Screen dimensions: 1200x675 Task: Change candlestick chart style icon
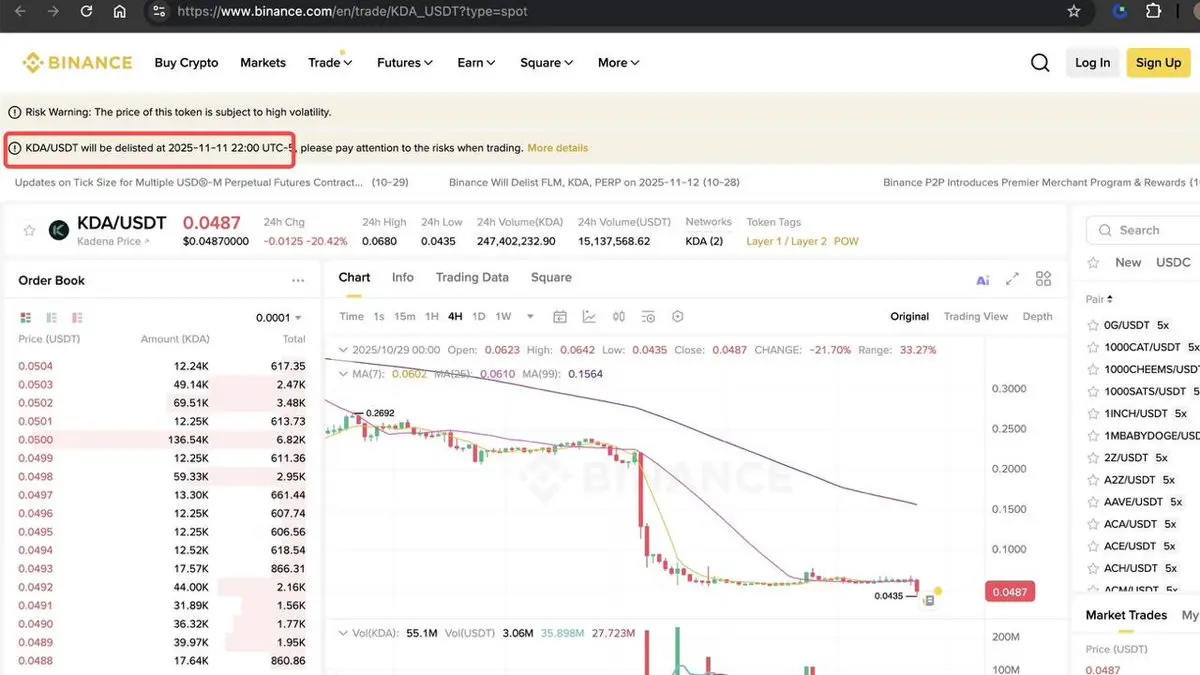point(619,317)
